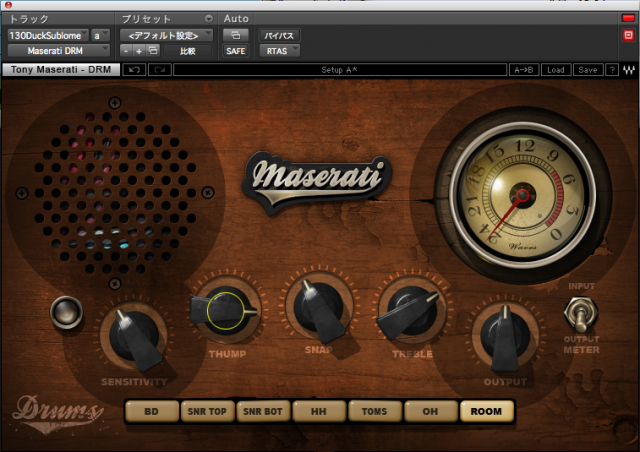This screenshot has width=640, height=452.
Task: Click the undo arrow button
Action: click(134, 70)
